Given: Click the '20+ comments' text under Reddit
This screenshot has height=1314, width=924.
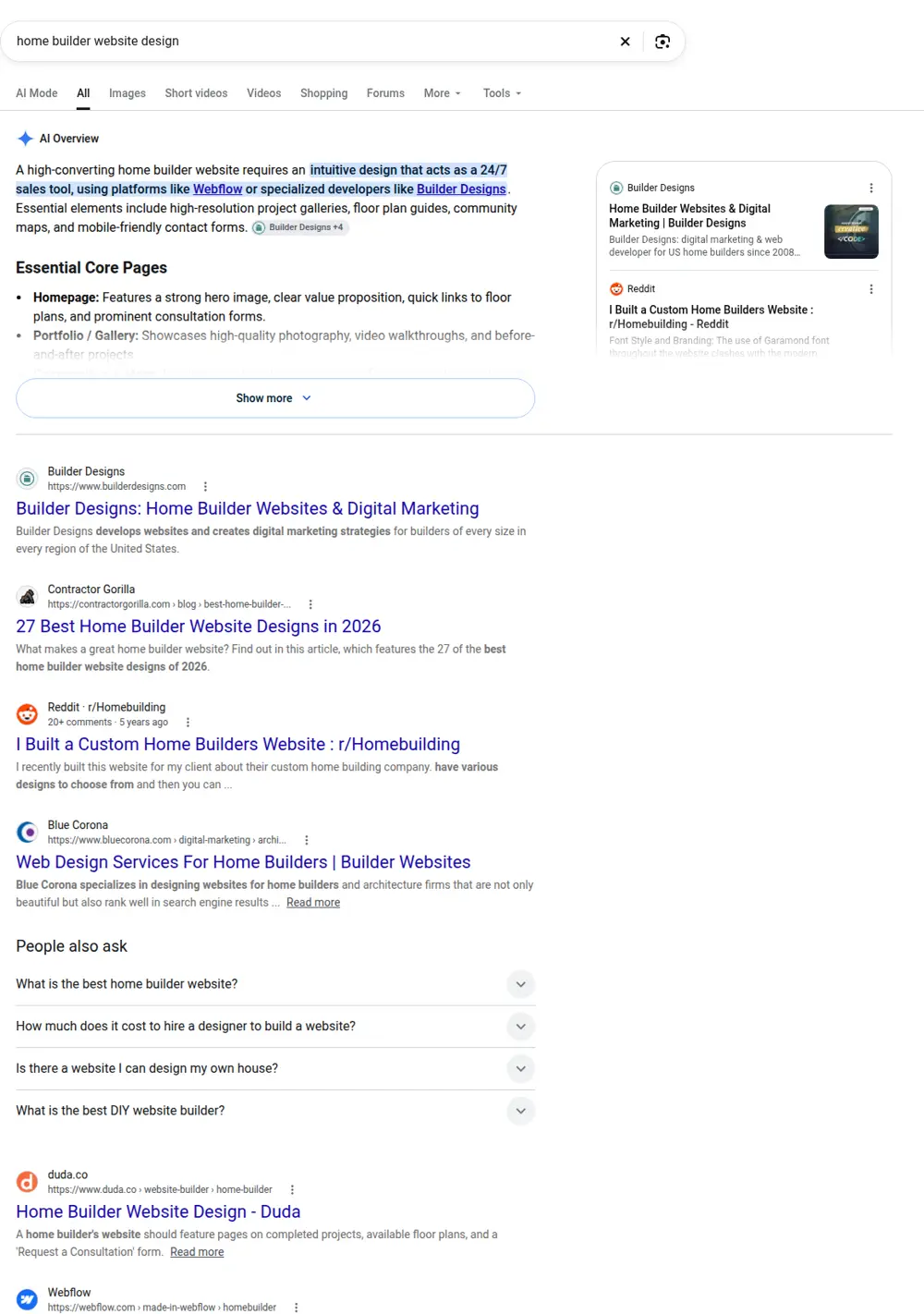Looking at the screenshot, I should [x=79, y=723].
